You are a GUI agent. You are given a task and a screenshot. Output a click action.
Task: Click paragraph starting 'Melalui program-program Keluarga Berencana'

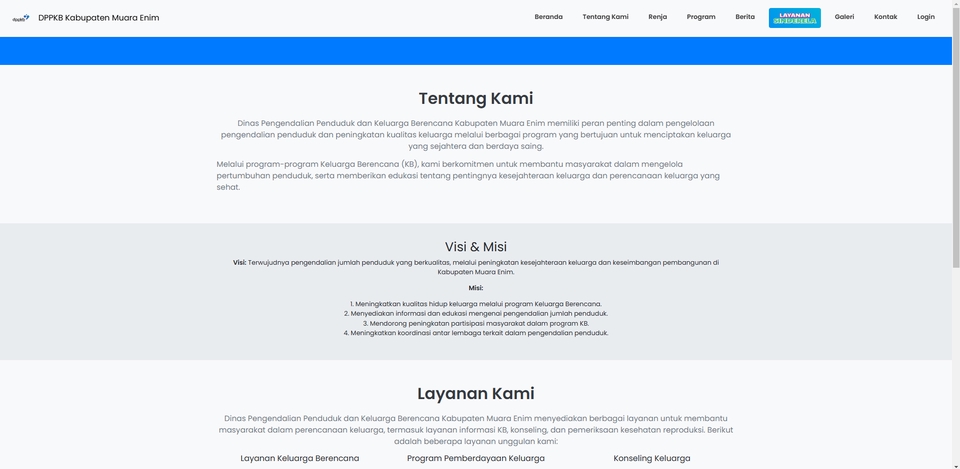point(468,176)
